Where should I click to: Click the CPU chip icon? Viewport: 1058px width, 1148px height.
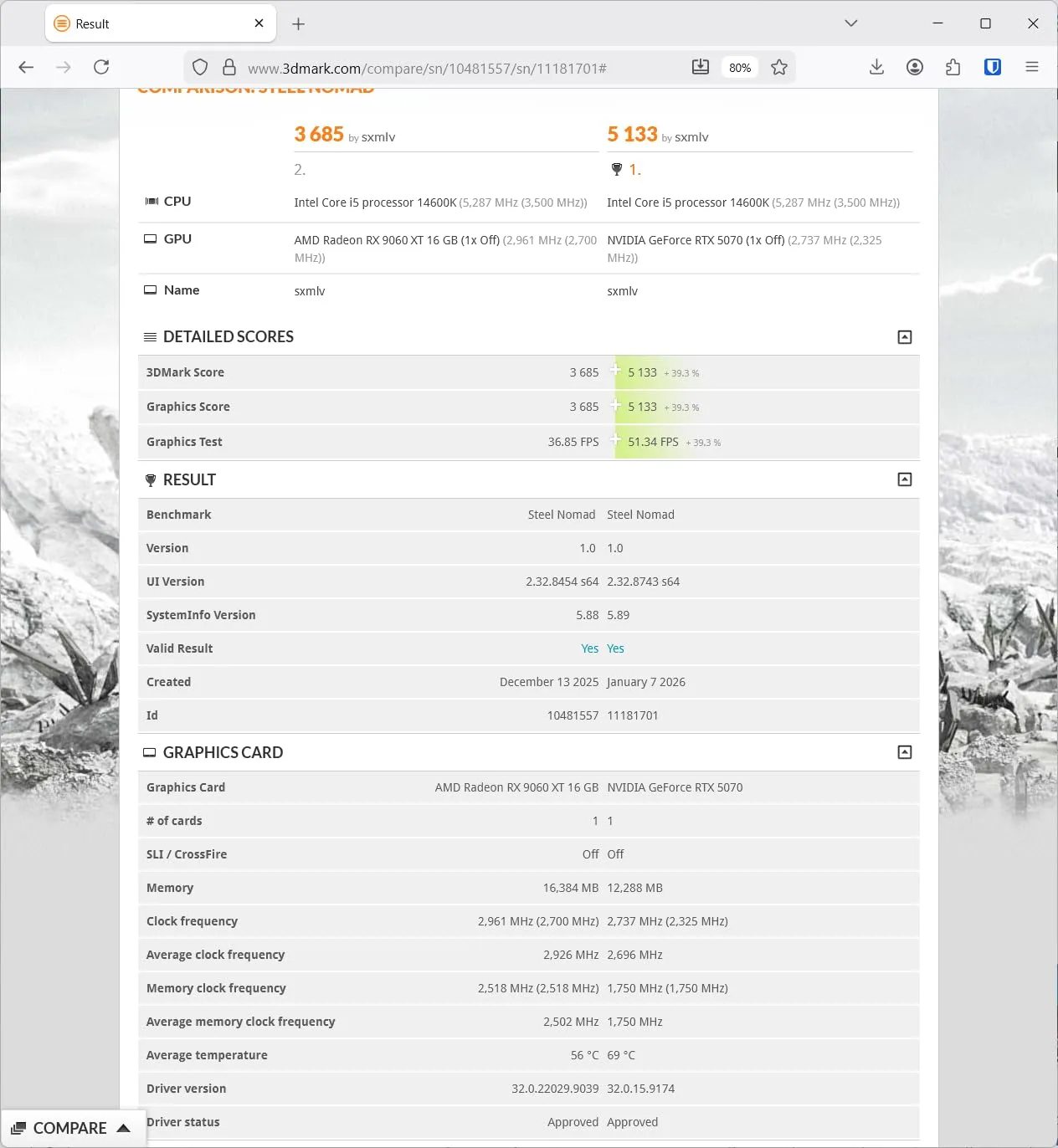(x=152, y=202)
